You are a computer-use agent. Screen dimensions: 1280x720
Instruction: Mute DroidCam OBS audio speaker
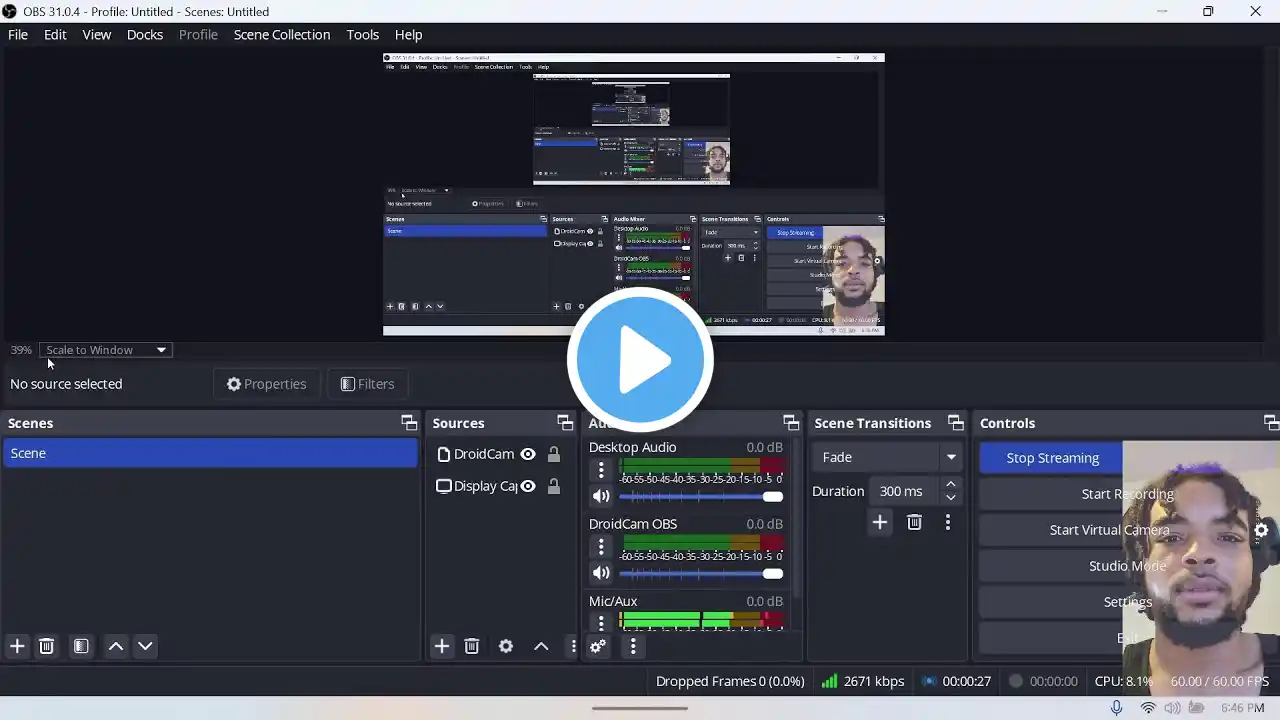tap(601, 573)
